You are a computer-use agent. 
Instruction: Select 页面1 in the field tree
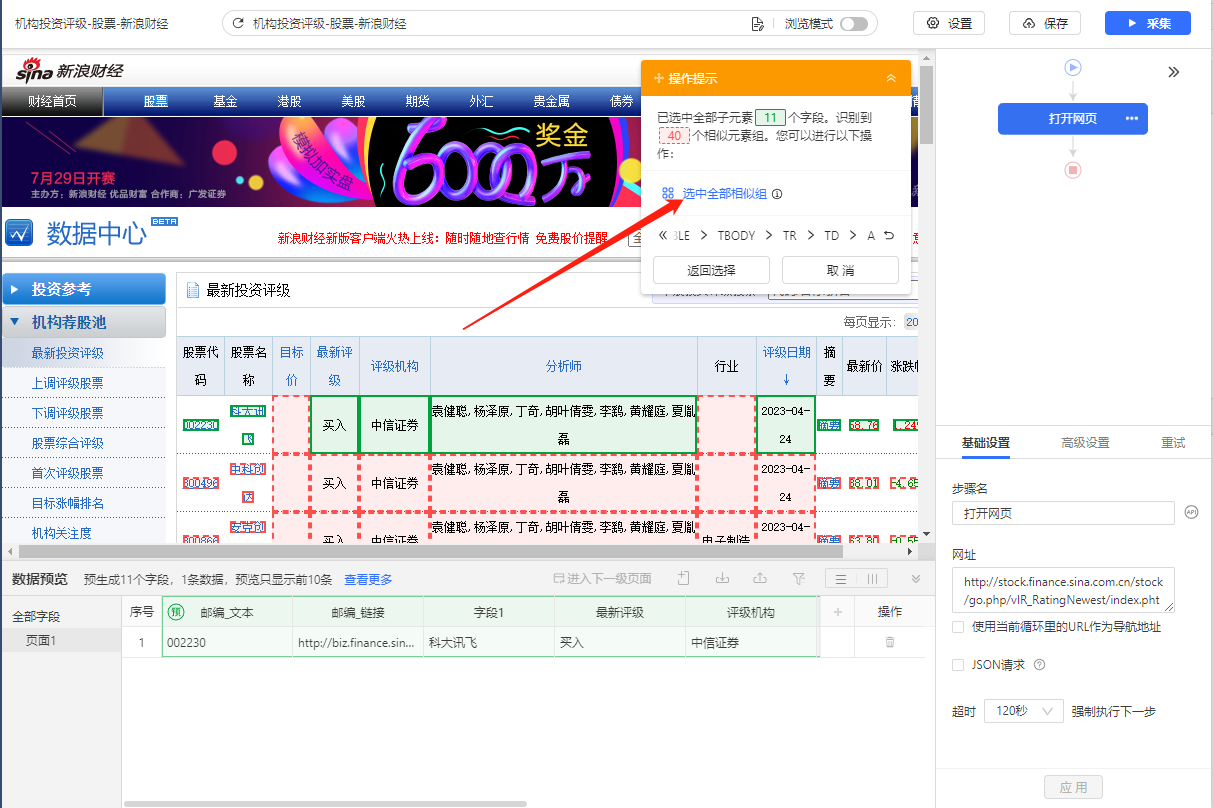(40, 641)
